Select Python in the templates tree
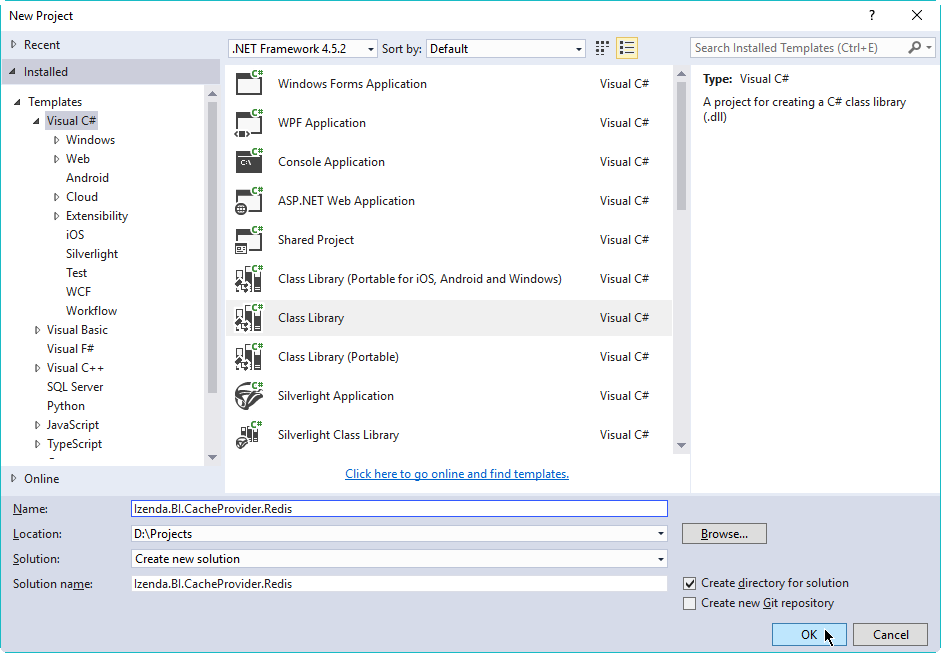This screenshot has width=941, height=653. [x=66, y=406]
